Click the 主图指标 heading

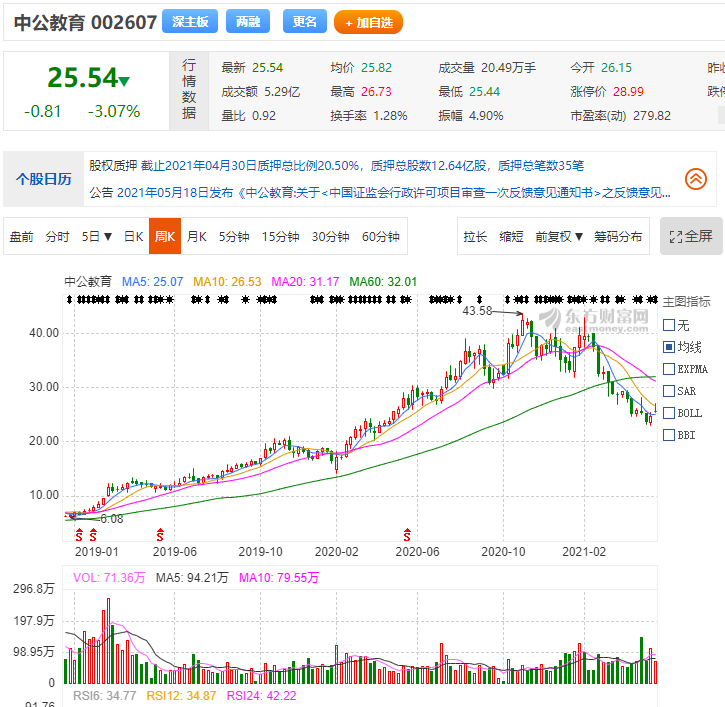click(x=686, y=302)
